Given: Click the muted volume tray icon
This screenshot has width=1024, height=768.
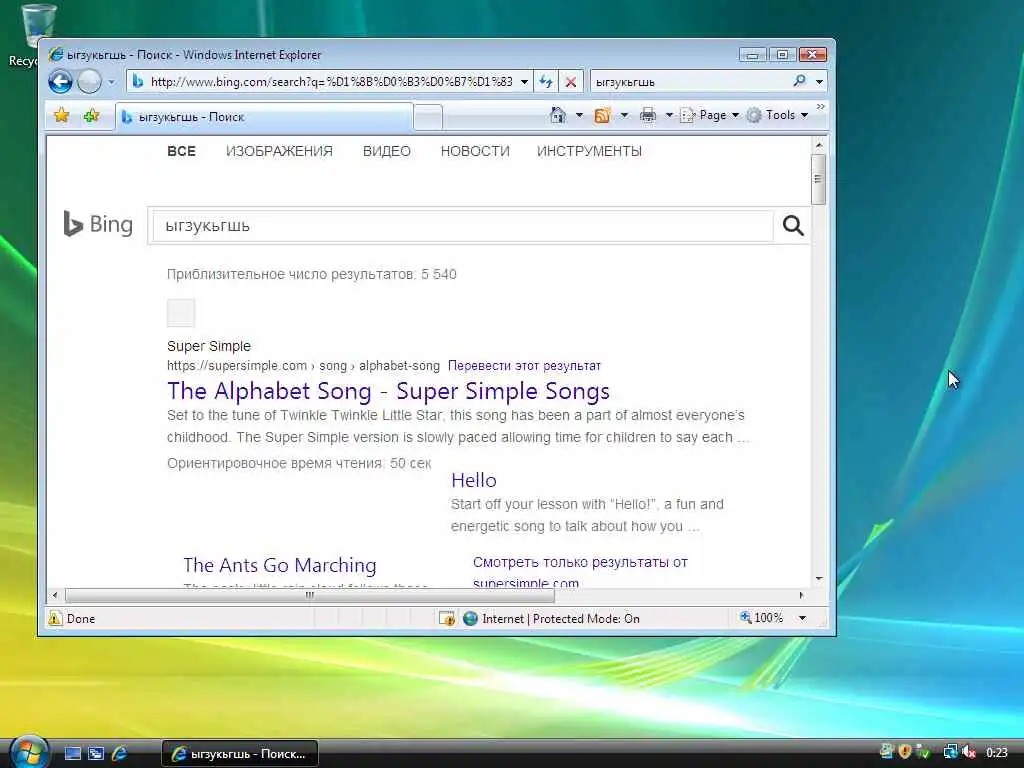Looking at the screenshot, I should click(x=968, y=752).
